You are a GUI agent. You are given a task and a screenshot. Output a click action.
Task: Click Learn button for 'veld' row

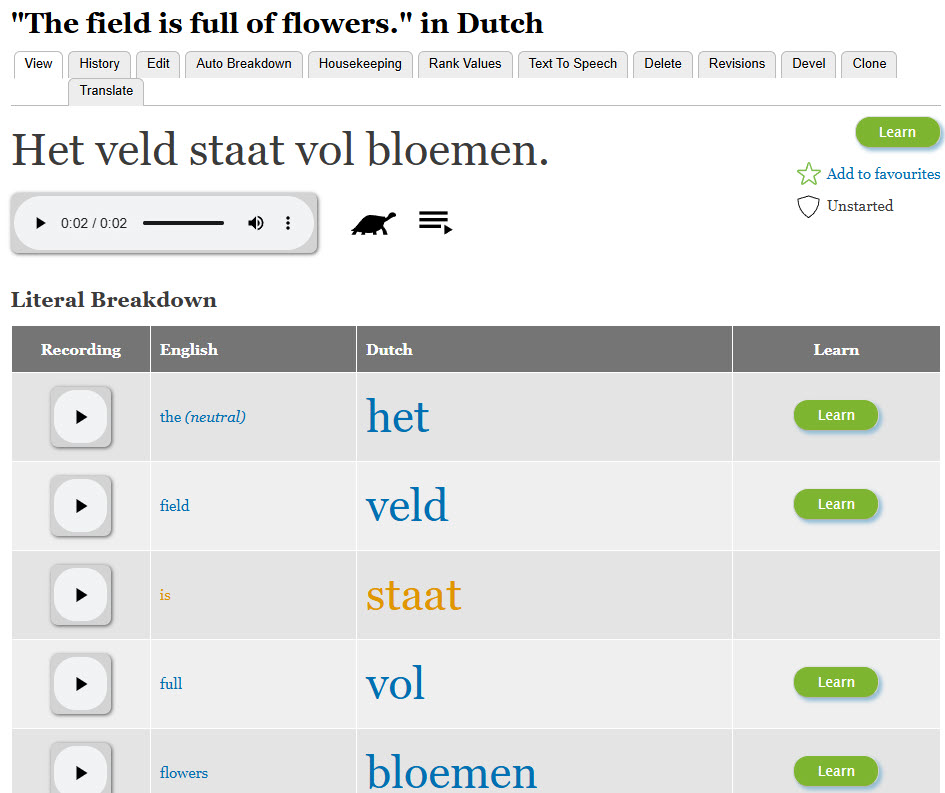(835, 504)
